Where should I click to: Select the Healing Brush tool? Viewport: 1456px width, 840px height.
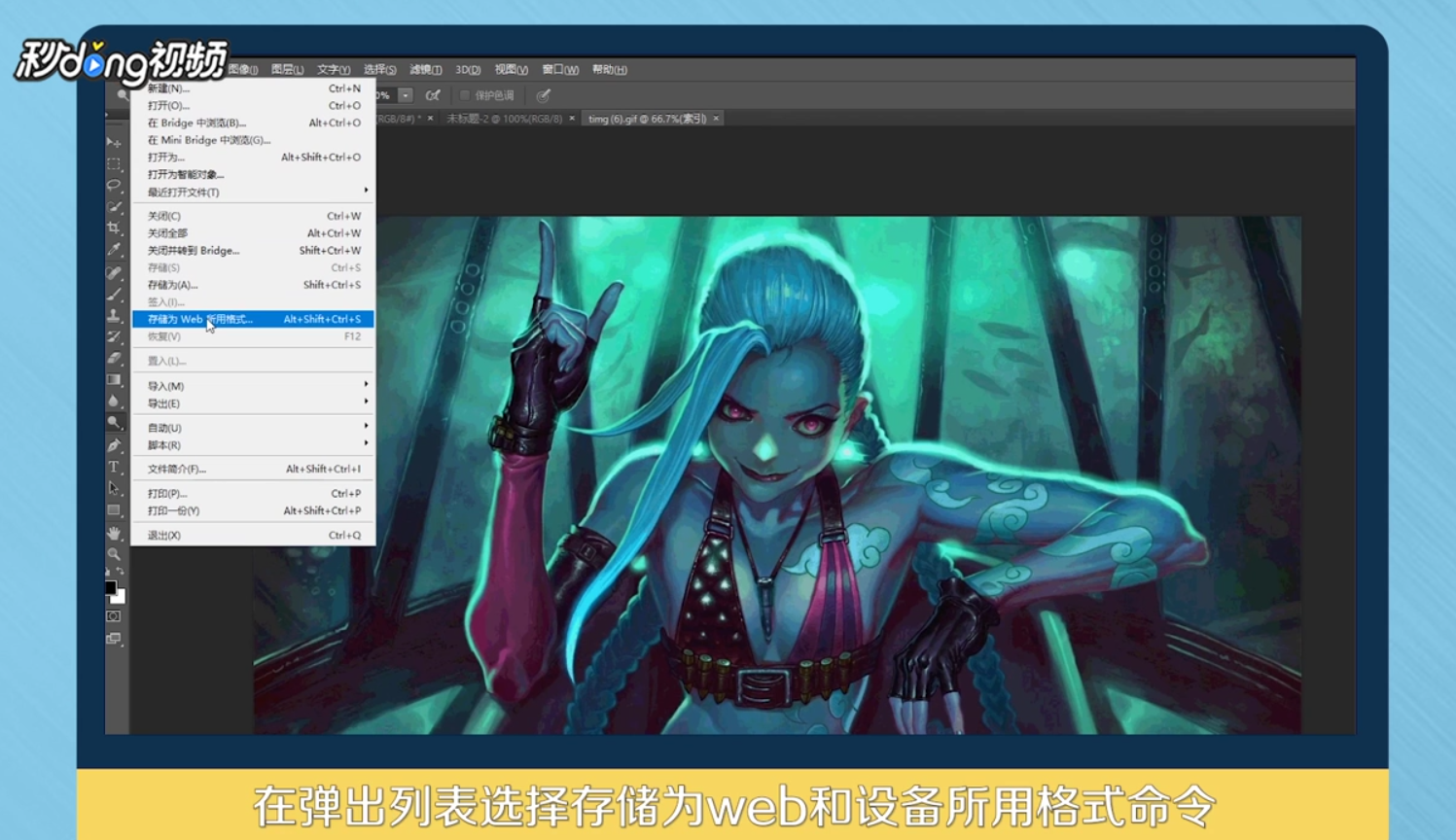pos(114,273)
